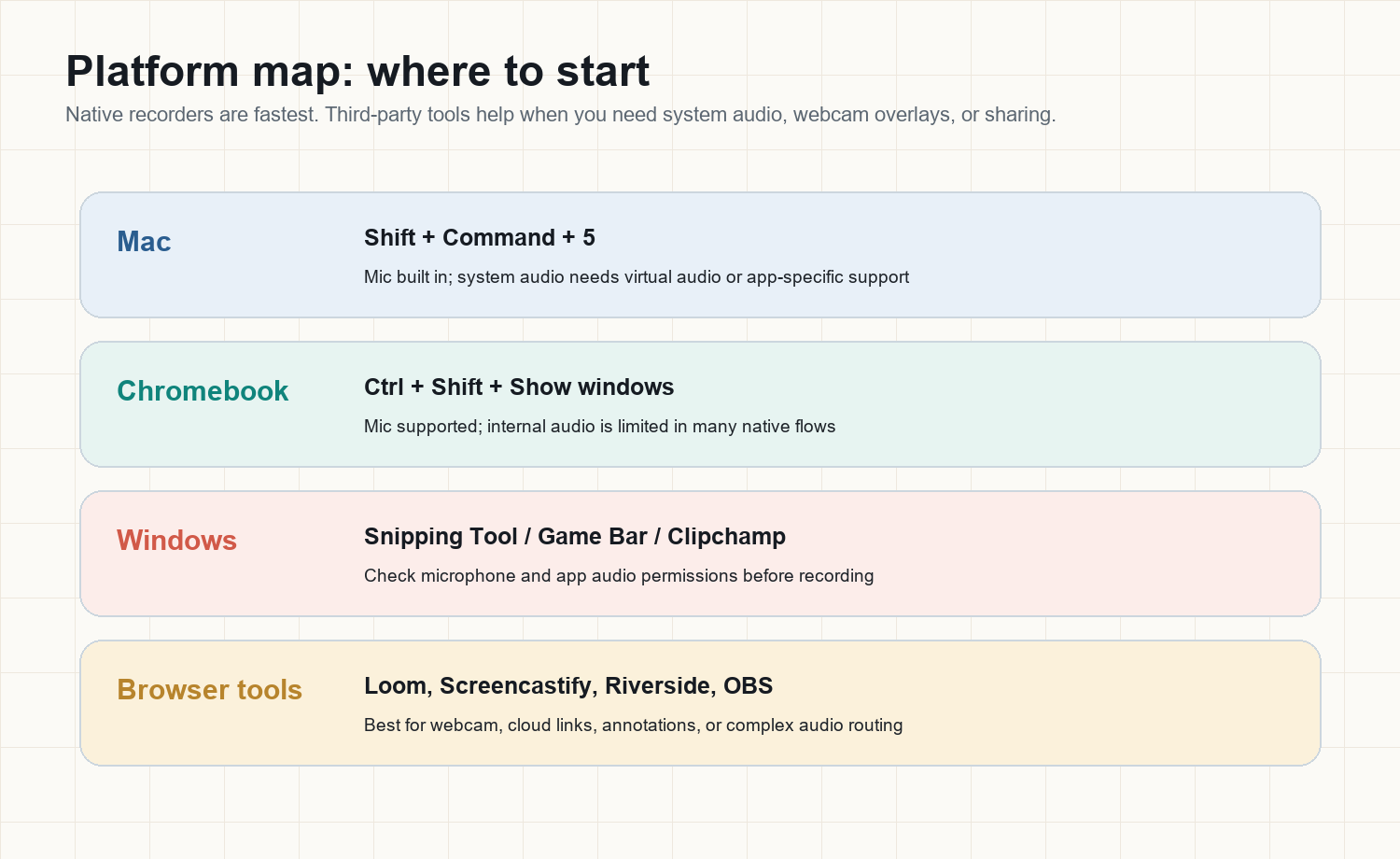This screenshot has width=1400, height=859.
Task: Select the "Ctrl + Shift + Show windows" heading
Action: click(x=519, y=387)
